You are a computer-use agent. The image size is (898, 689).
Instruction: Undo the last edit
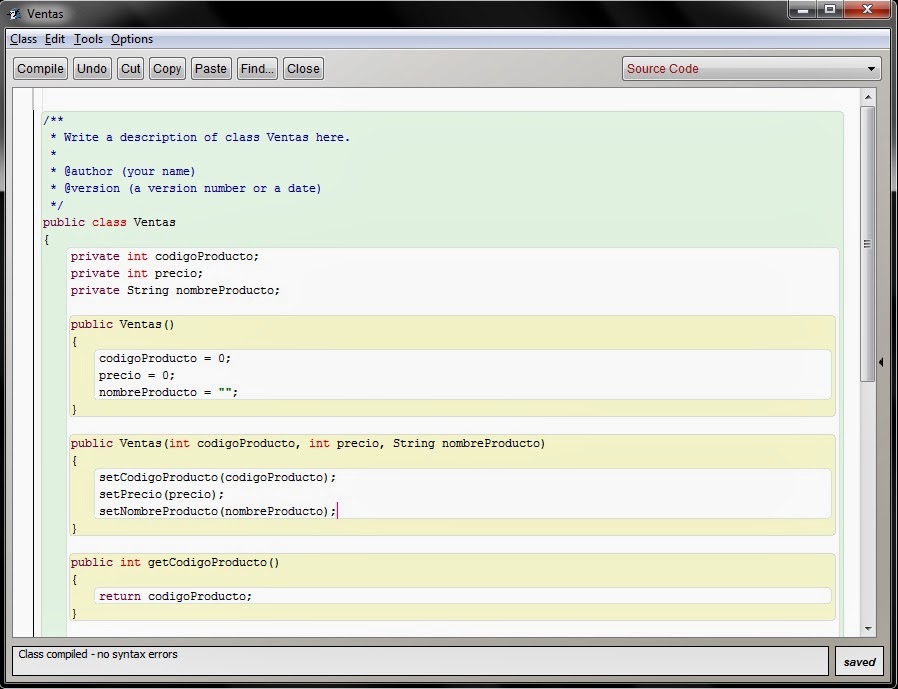click(91, 68)
